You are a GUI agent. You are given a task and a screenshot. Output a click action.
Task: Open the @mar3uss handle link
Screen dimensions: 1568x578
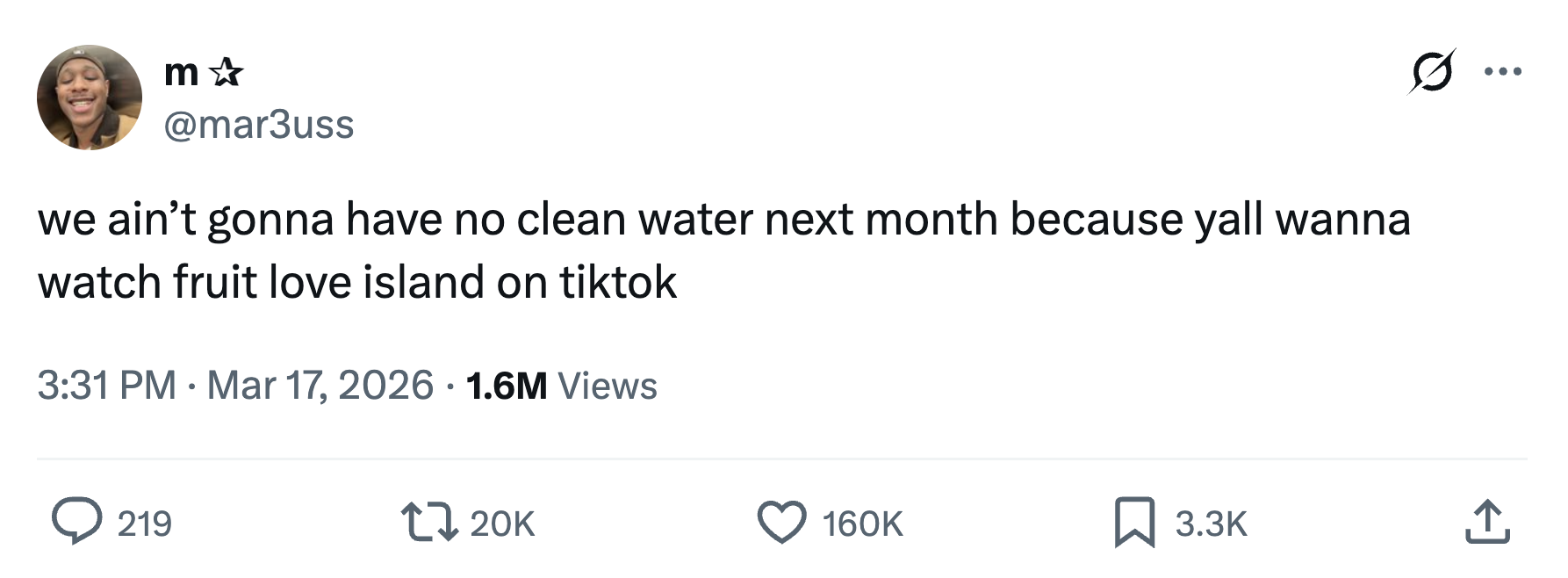pos(259,125)
